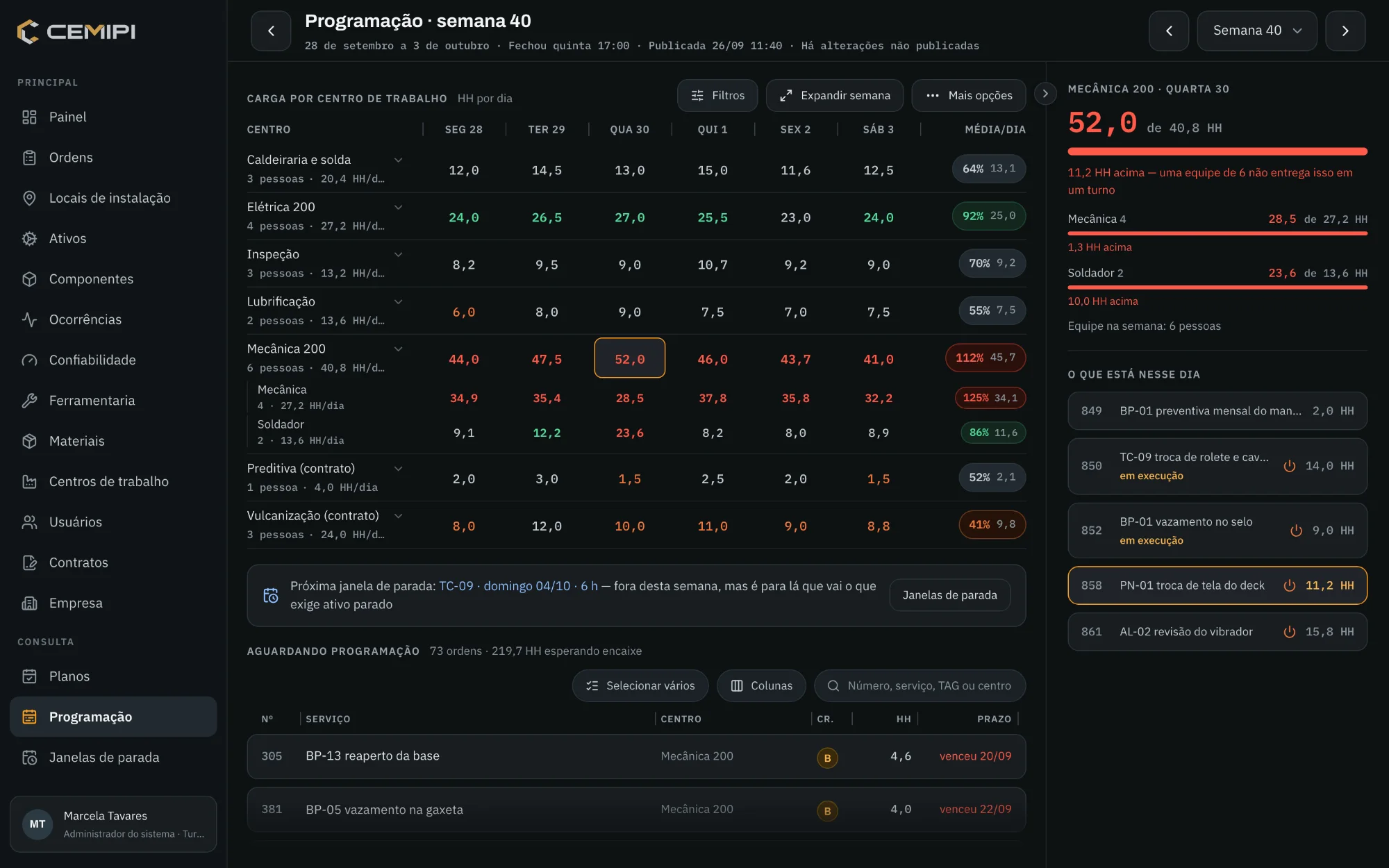Click back arrow beside Programação title
The image size is (1389, 868).
coord(271,31)
